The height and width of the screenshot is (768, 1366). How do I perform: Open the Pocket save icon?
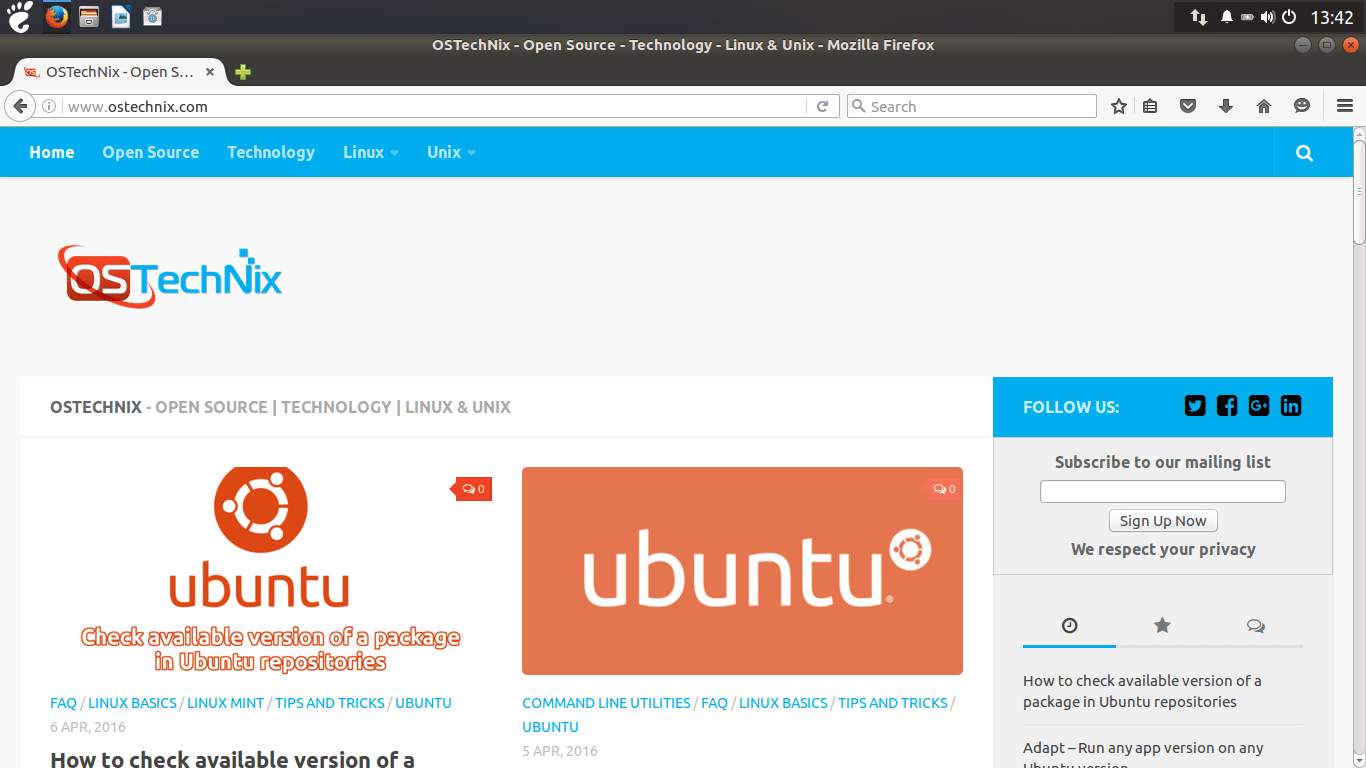[1188, 106]
